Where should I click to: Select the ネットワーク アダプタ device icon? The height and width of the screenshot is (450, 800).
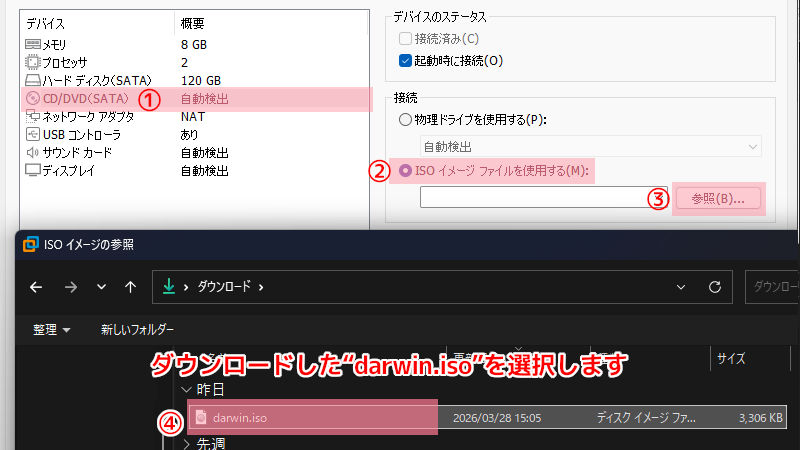point(33,116)
